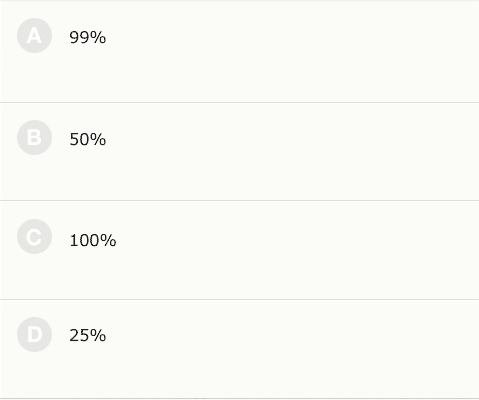Viewport: 479px width, 400px height.
Task: Select the circle labeled A
Action: click(34, 36)
